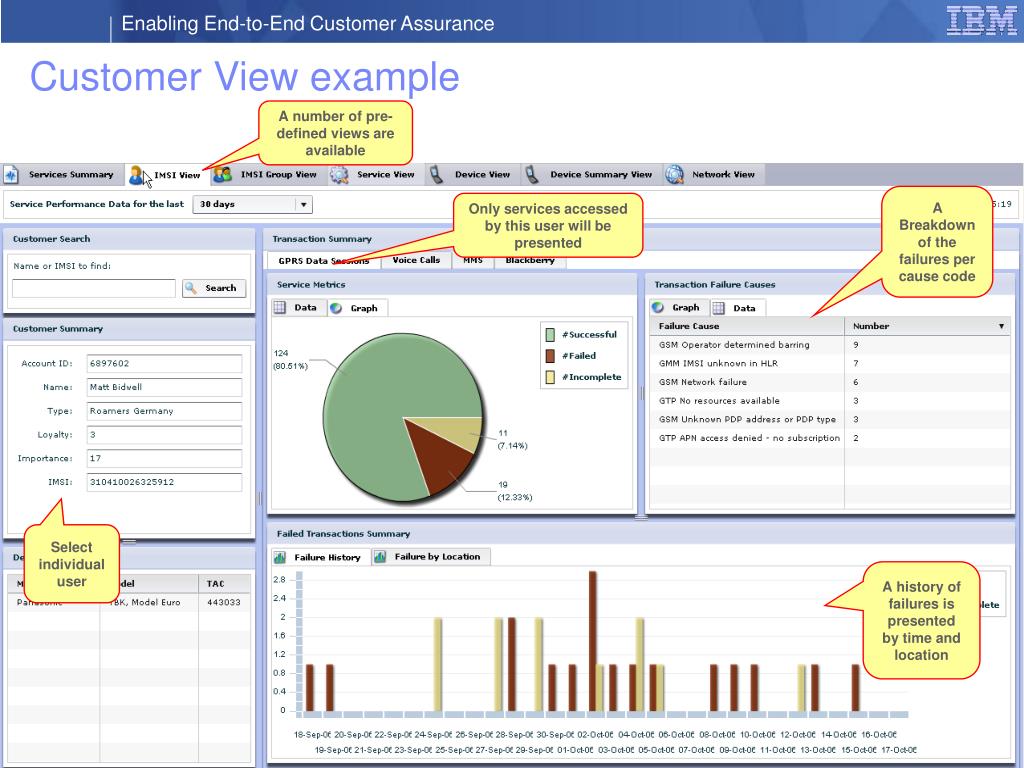Click the IMSI Group View people icon
The image size is (1024, 768).
coord(223,174)
